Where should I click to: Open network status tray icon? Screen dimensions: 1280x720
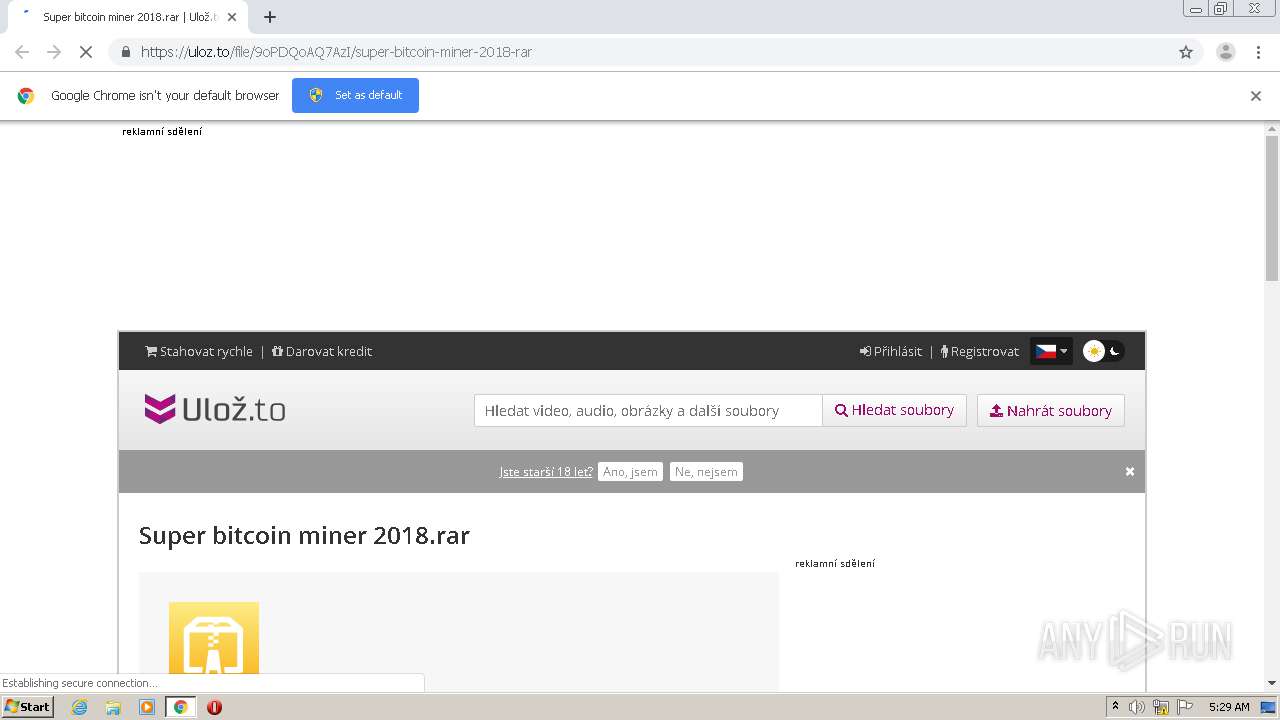(x=1161, y=707)
